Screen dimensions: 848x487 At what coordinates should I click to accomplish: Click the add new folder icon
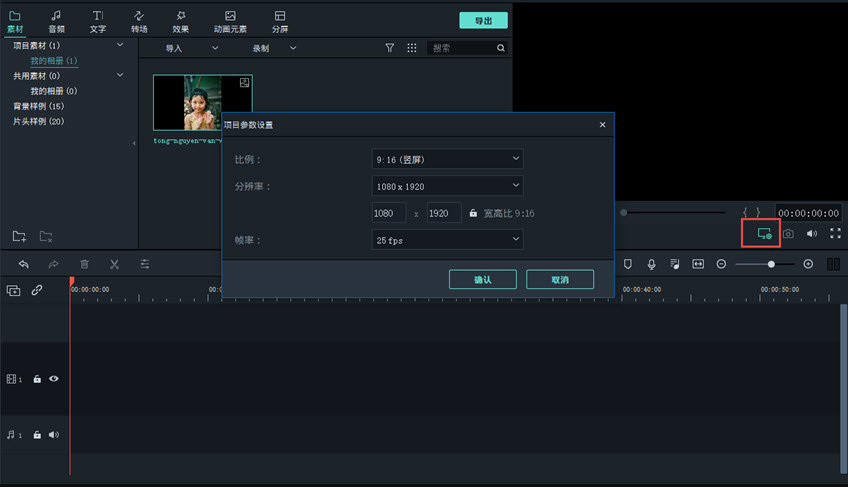[x=19, y=236]
